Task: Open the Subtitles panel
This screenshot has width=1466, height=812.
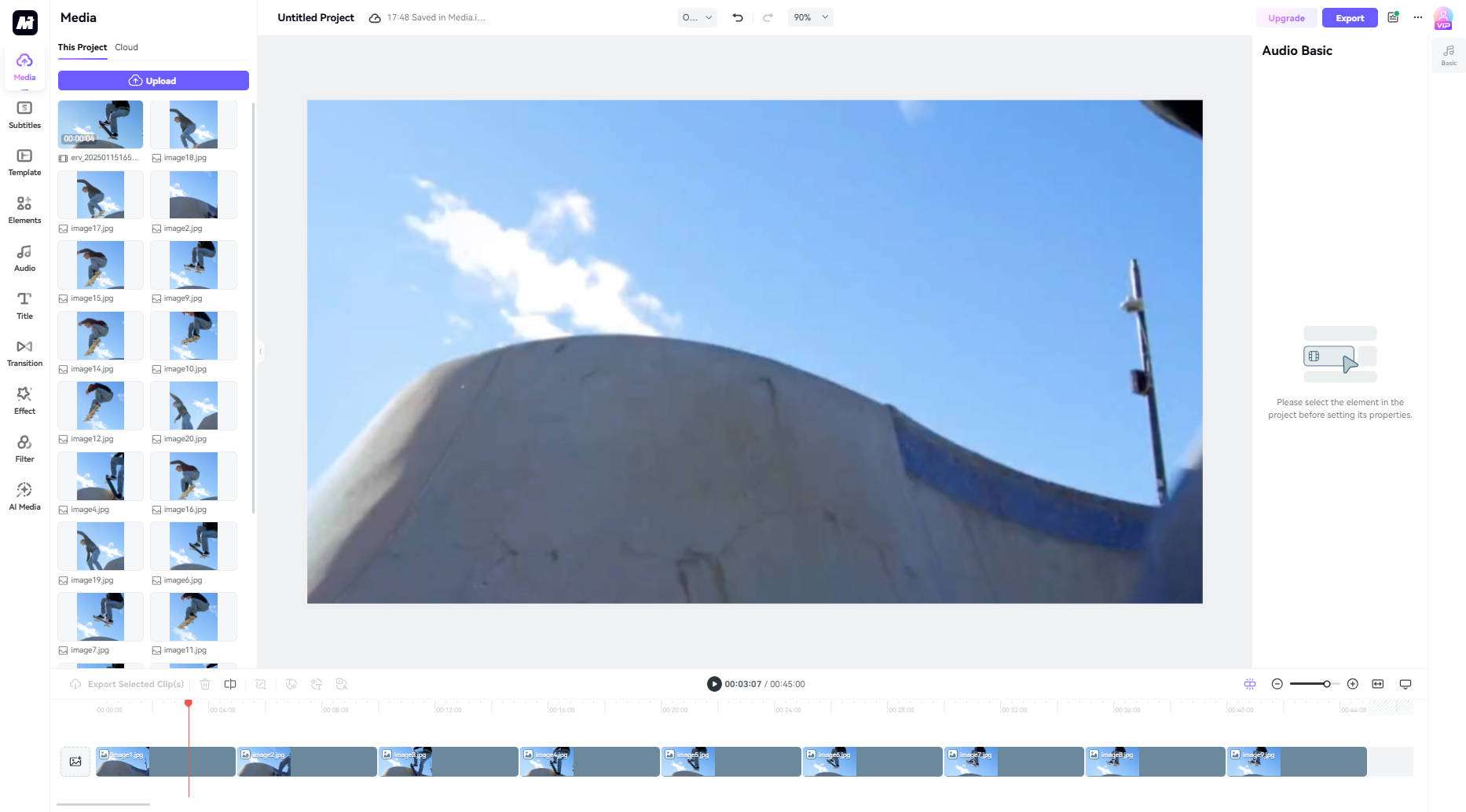Action: 24,115
